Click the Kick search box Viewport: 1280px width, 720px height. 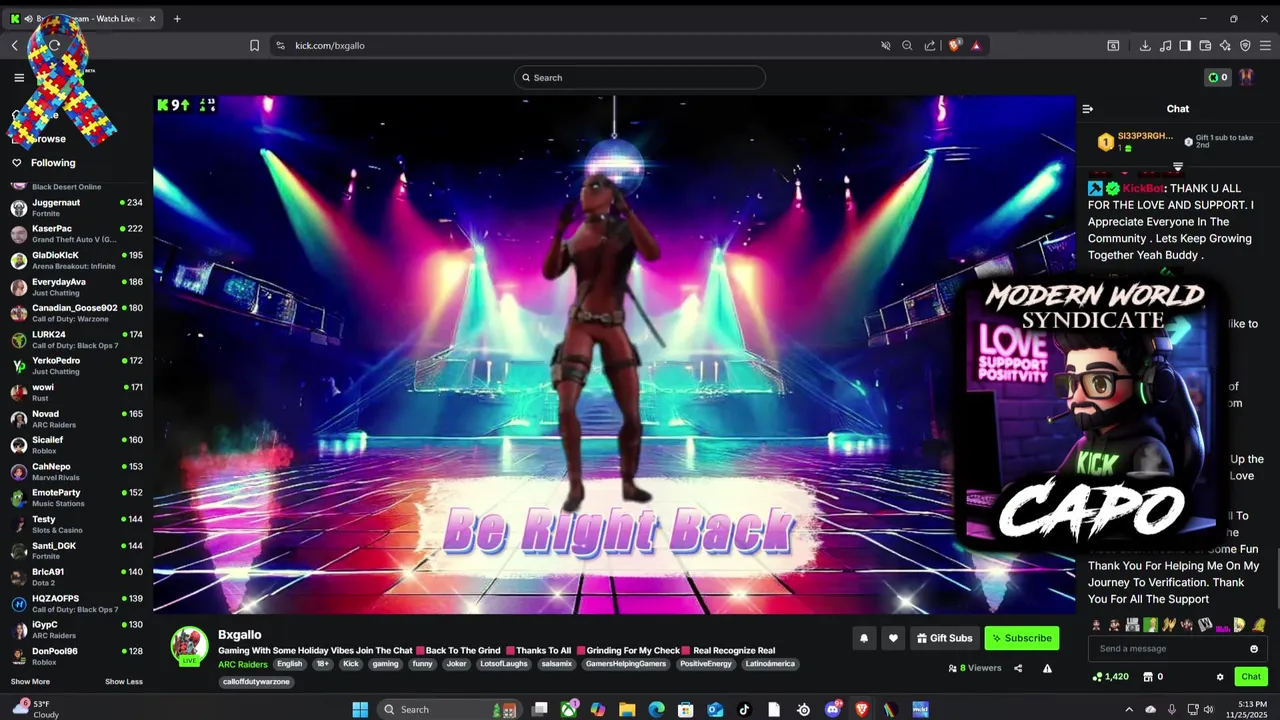point(640,77)
